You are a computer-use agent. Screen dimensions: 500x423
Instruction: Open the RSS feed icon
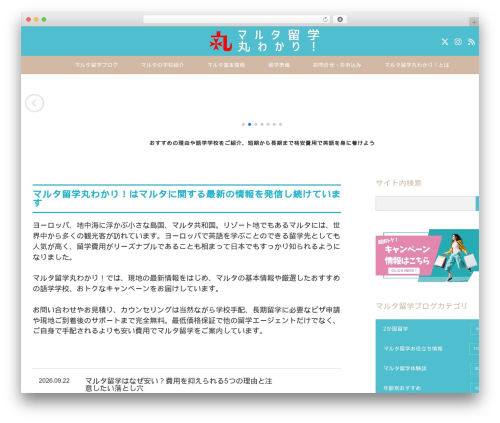point(471,42)
